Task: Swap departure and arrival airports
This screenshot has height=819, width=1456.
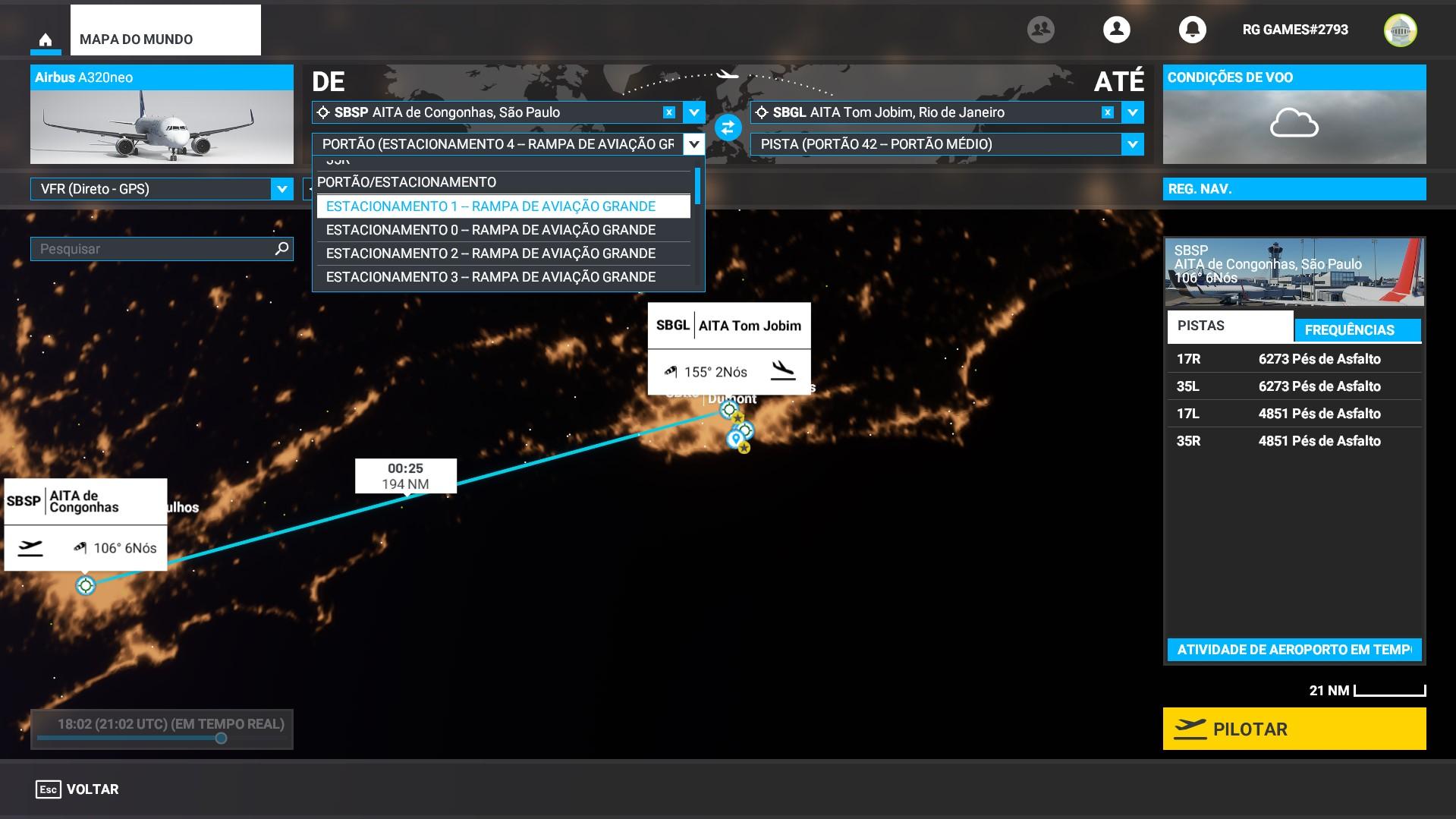Action: [728, 128]
